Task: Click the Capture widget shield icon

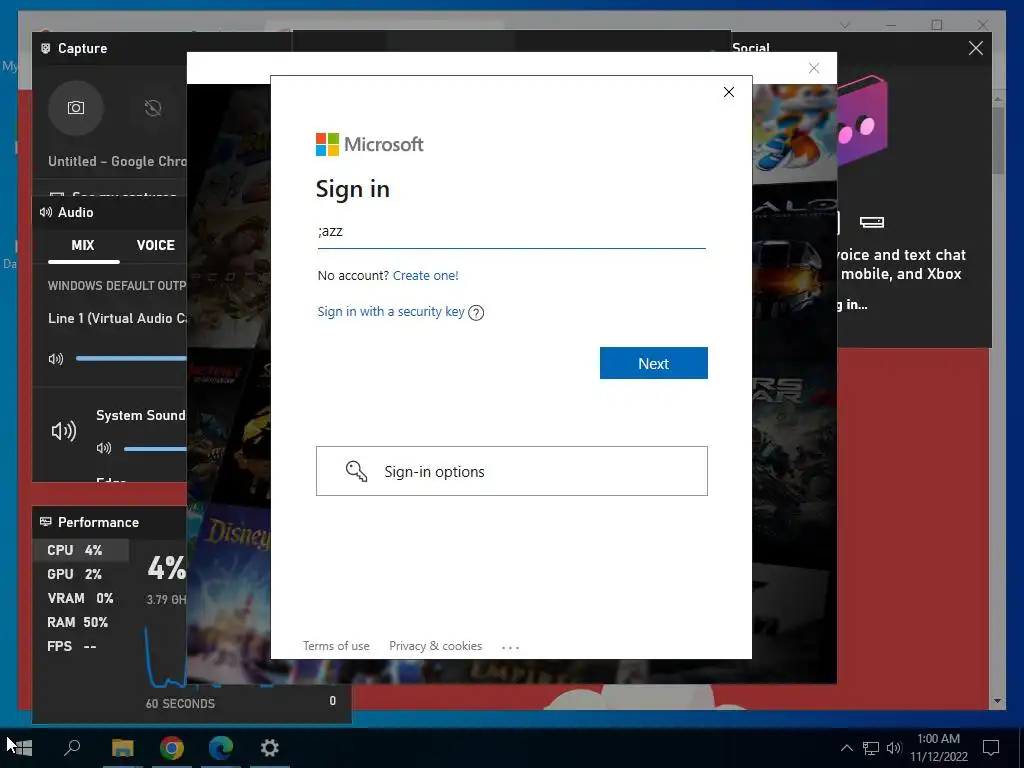Action: point(46,48)
